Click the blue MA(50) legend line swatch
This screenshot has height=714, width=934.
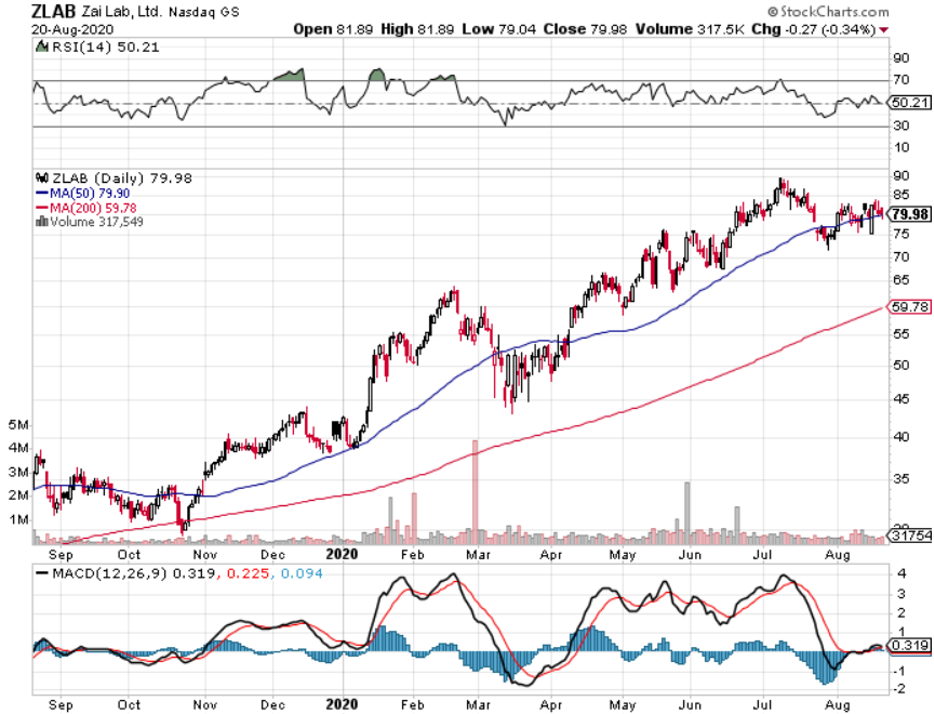point(42,193)
